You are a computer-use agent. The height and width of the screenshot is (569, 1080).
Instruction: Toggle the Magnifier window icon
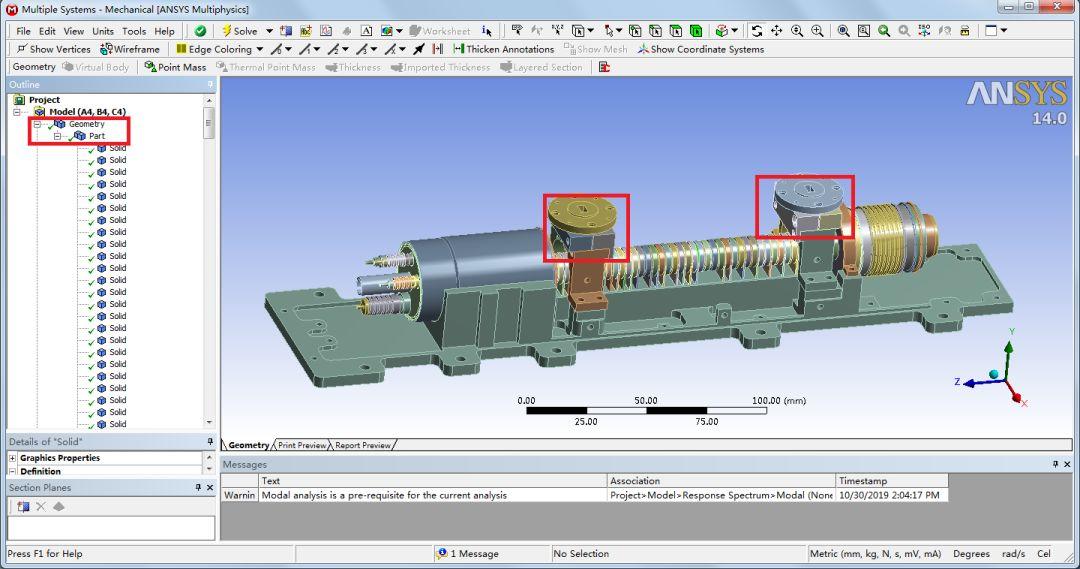864,31
